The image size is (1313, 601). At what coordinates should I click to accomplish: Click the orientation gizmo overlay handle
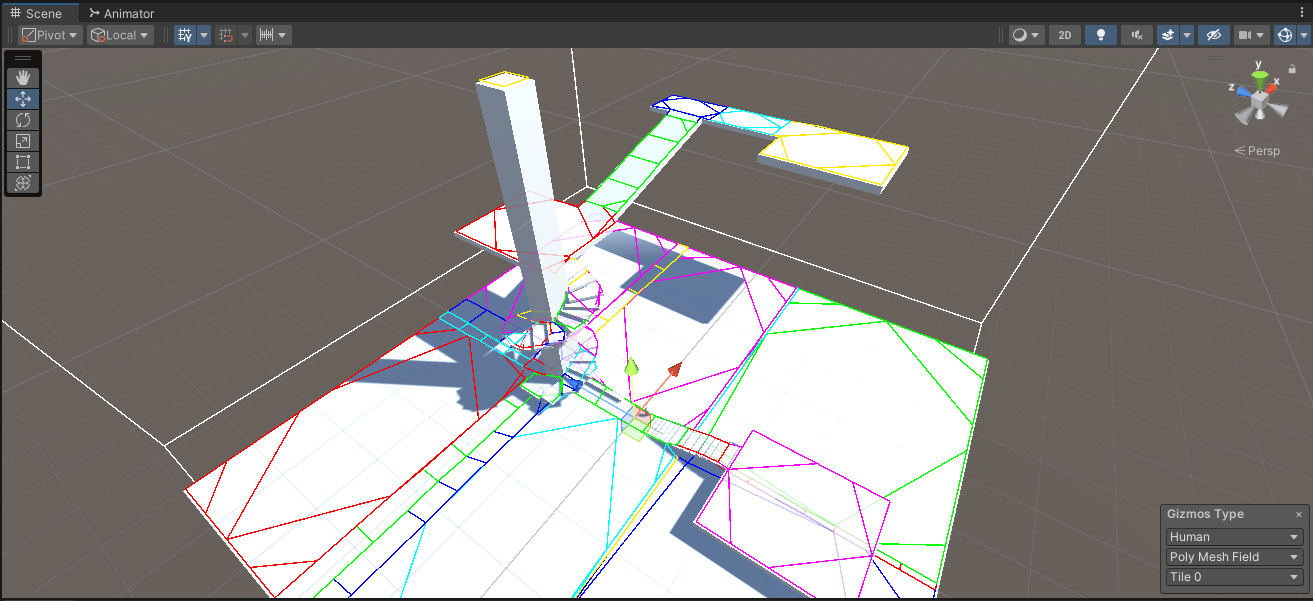1216,58
